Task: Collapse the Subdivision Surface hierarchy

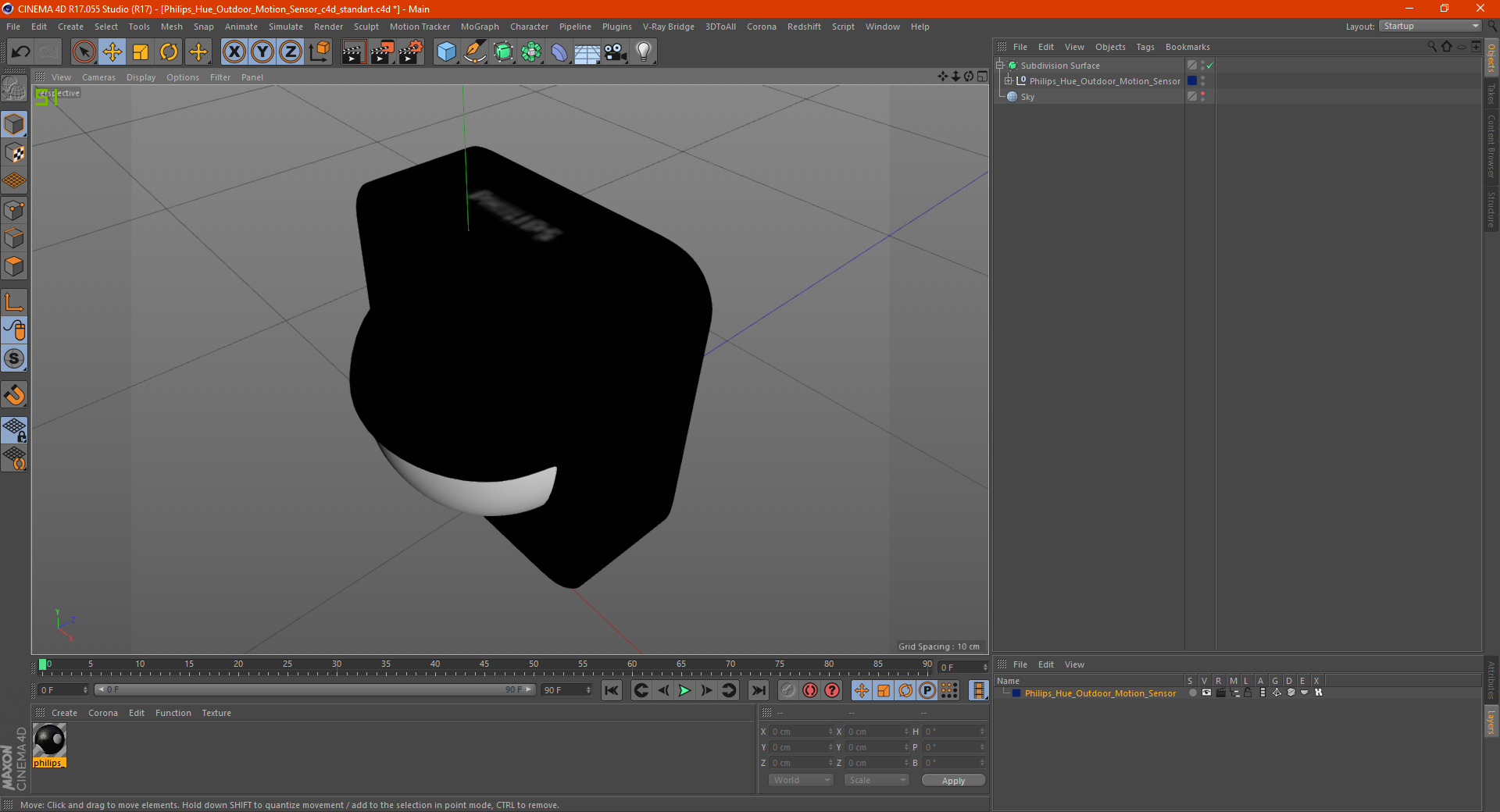Action: click(x=999, y=66)
